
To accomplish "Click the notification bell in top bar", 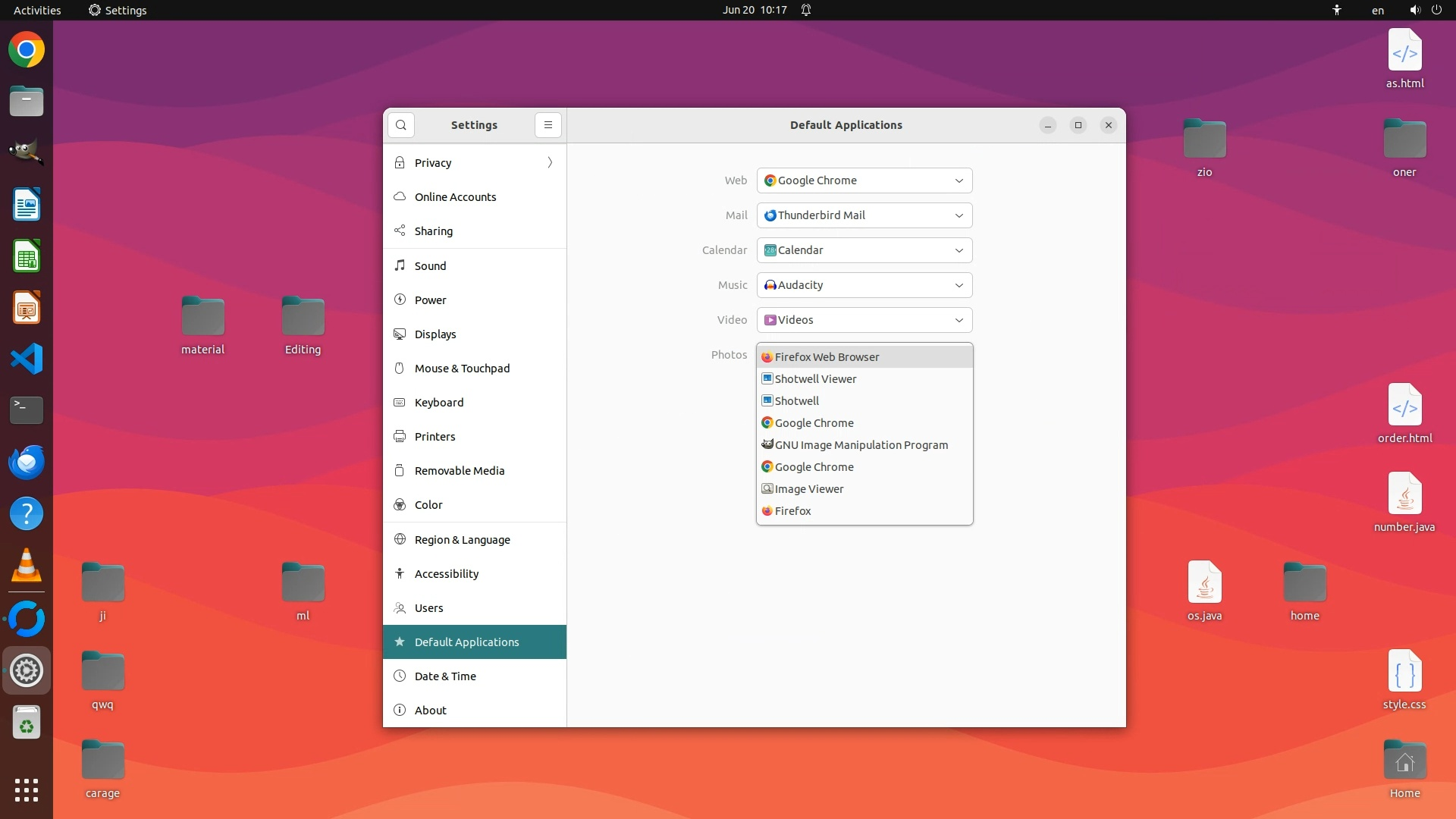I will (x=806, y=10).
